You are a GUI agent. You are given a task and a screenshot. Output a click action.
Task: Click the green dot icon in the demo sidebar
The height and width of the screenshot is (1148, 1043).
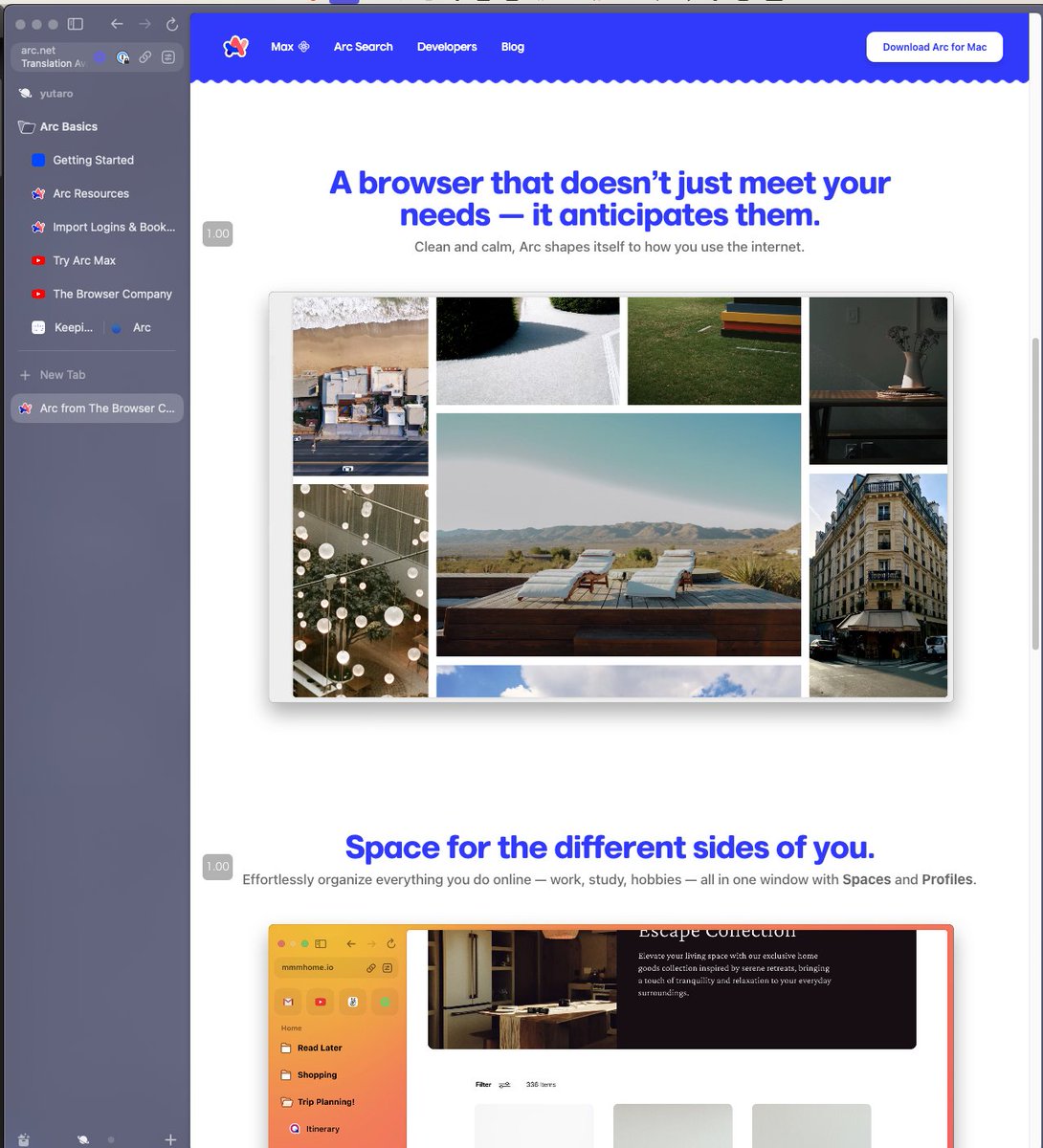coord(385,1002)
